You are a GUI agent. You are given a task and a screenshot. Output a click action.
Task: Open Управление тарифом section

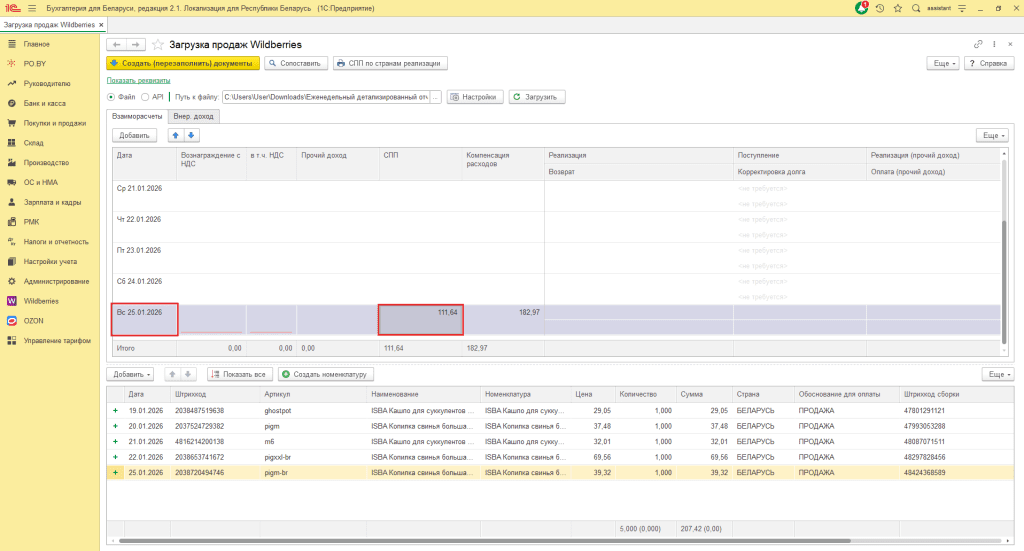(57, 341)
